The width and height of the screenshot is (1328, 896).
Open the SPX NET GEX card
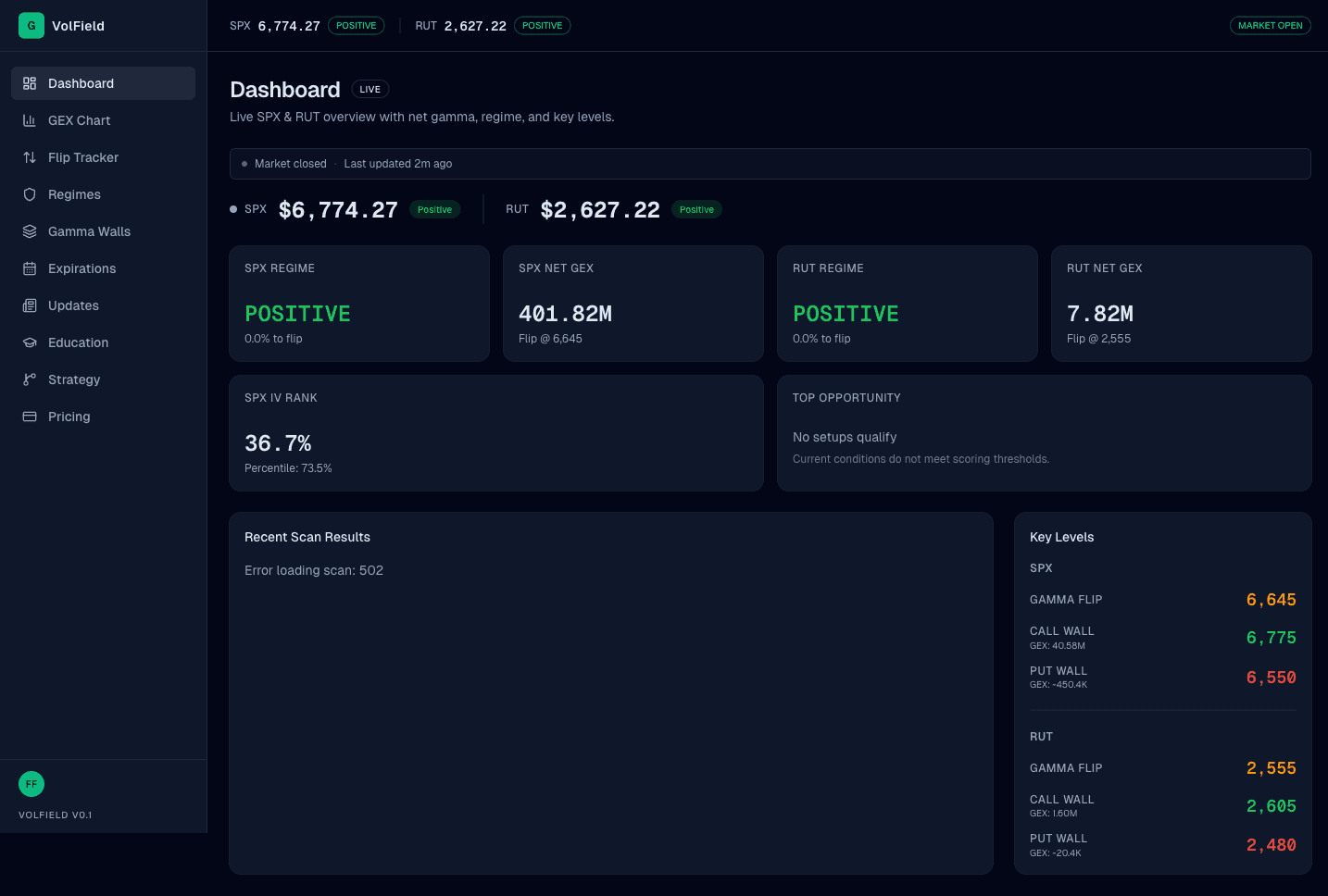coord(633,304)
